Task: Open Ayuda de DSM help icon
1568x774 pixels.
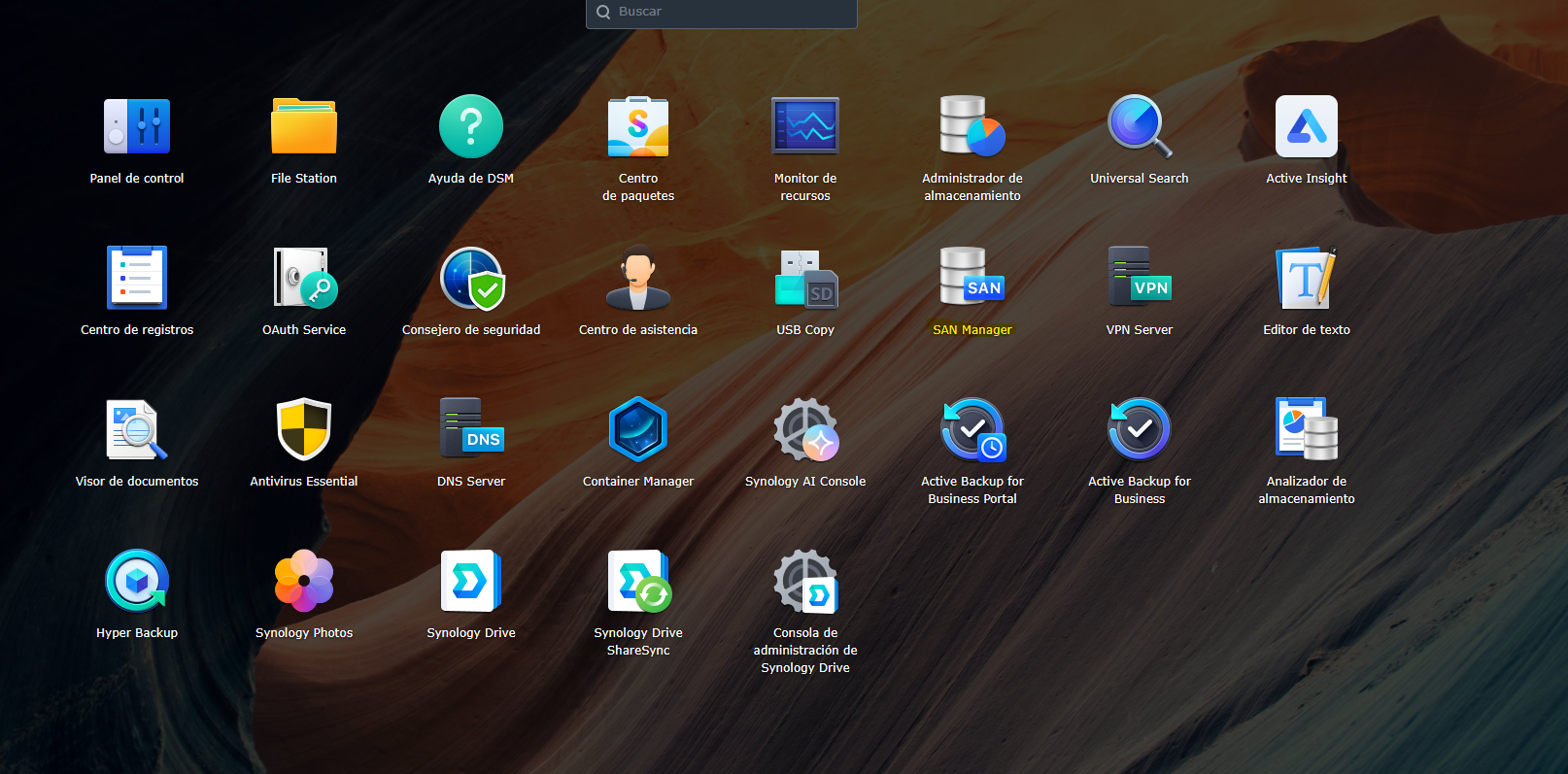Action: click(471, 126)
